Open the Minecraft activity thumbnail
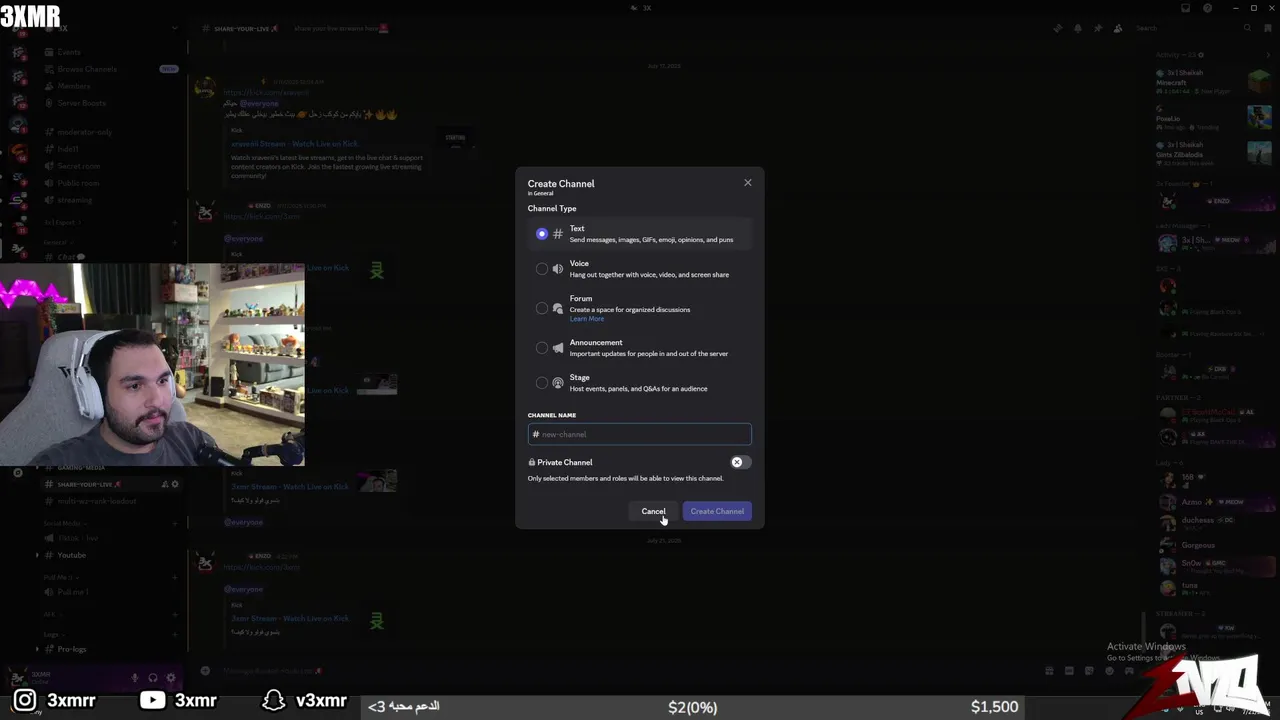Viewport: 1280px width, 720px height. [1259, 82]
